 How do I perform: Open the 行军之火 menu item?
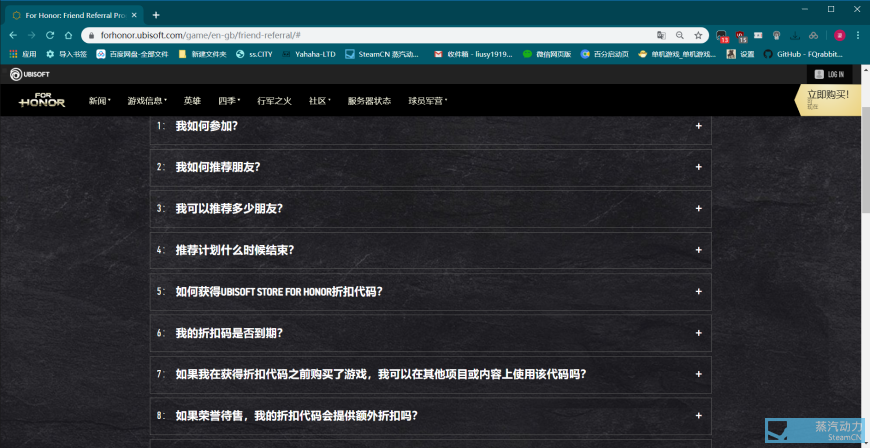(274, 101)
